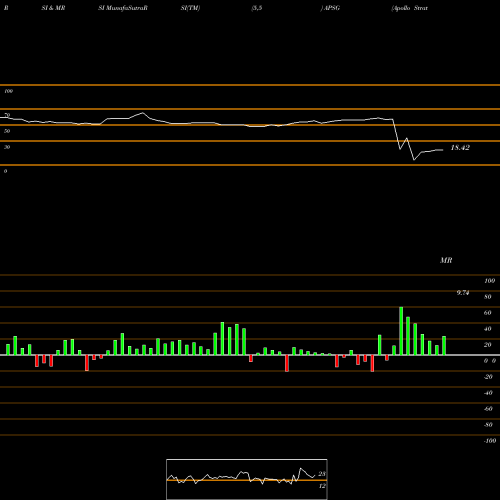The width and height of the screenshot is (500, 500).
Task: Click the ")APSG" ticker label
Action: point(330,8)
